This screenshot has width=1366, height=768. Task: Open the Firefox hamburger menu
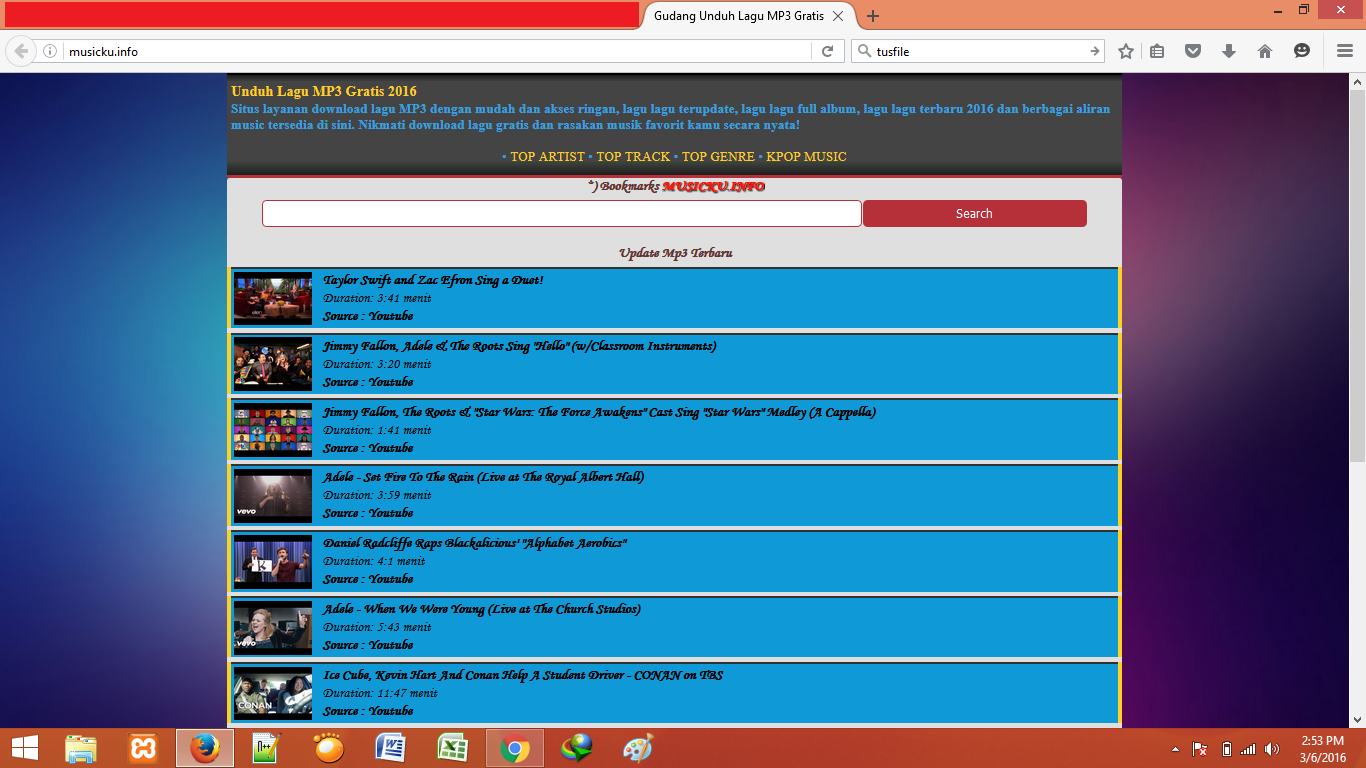click(1345, 51)
